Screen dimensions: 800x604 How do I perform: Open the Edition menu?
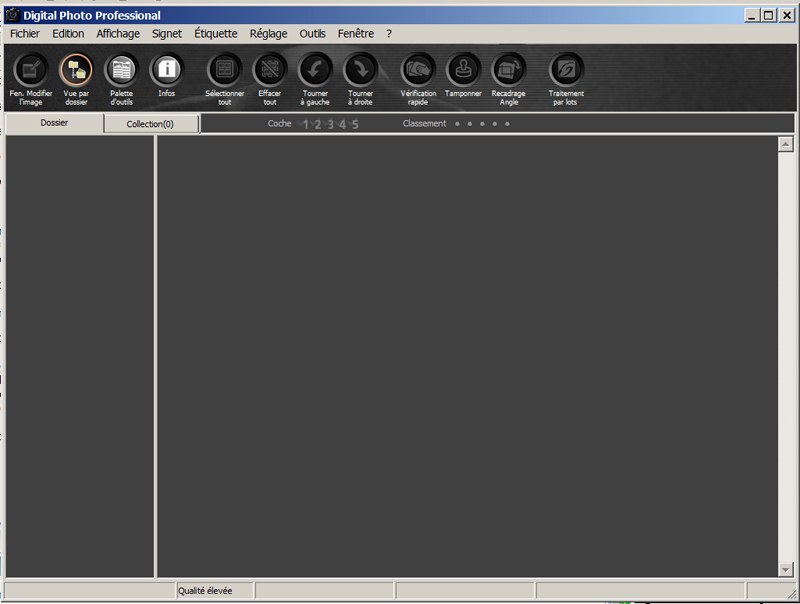pyautogui.click(x=68, y=34)
